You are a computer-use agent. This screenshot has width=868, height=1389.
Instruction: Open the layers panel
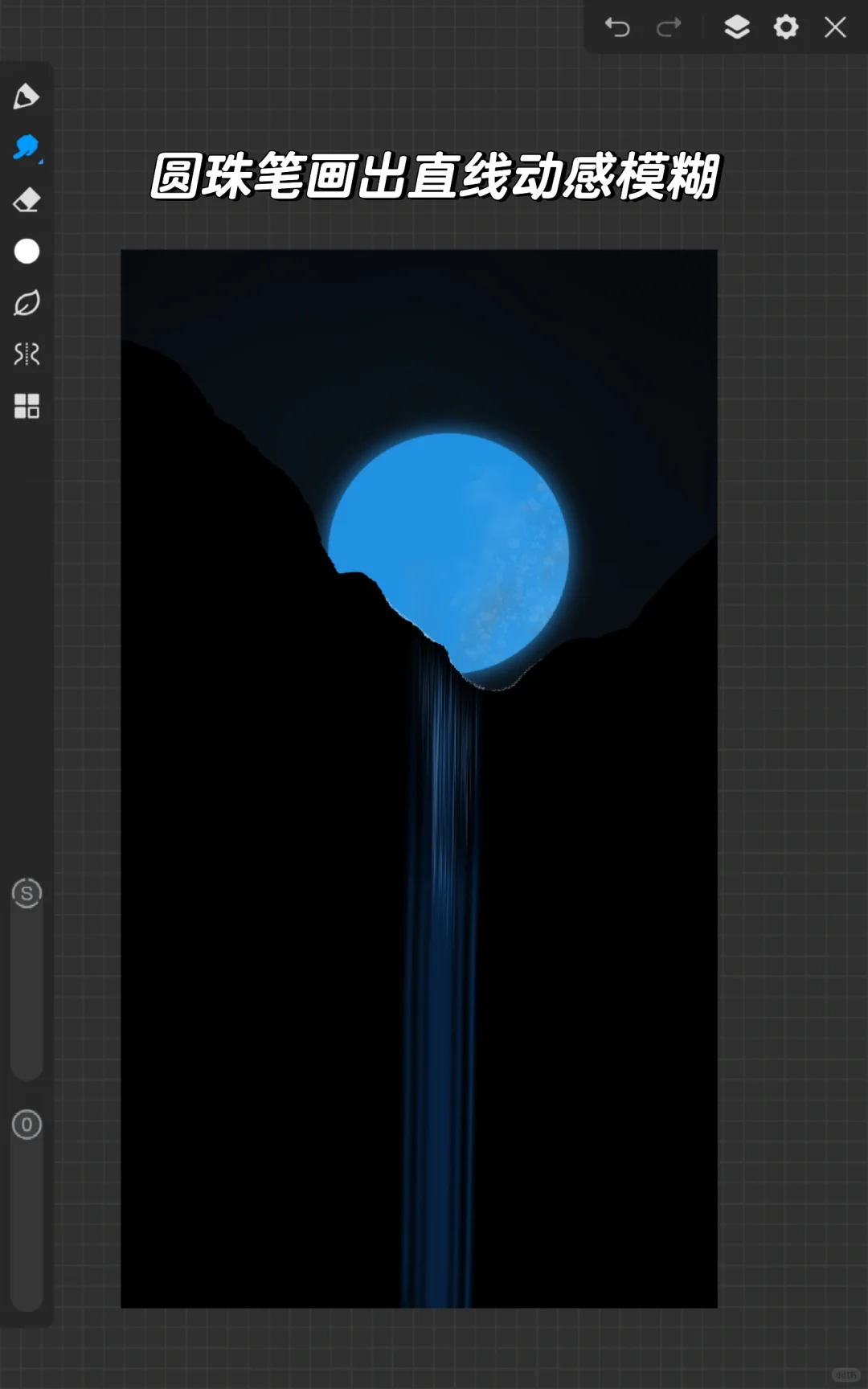(x=737, y=27)
